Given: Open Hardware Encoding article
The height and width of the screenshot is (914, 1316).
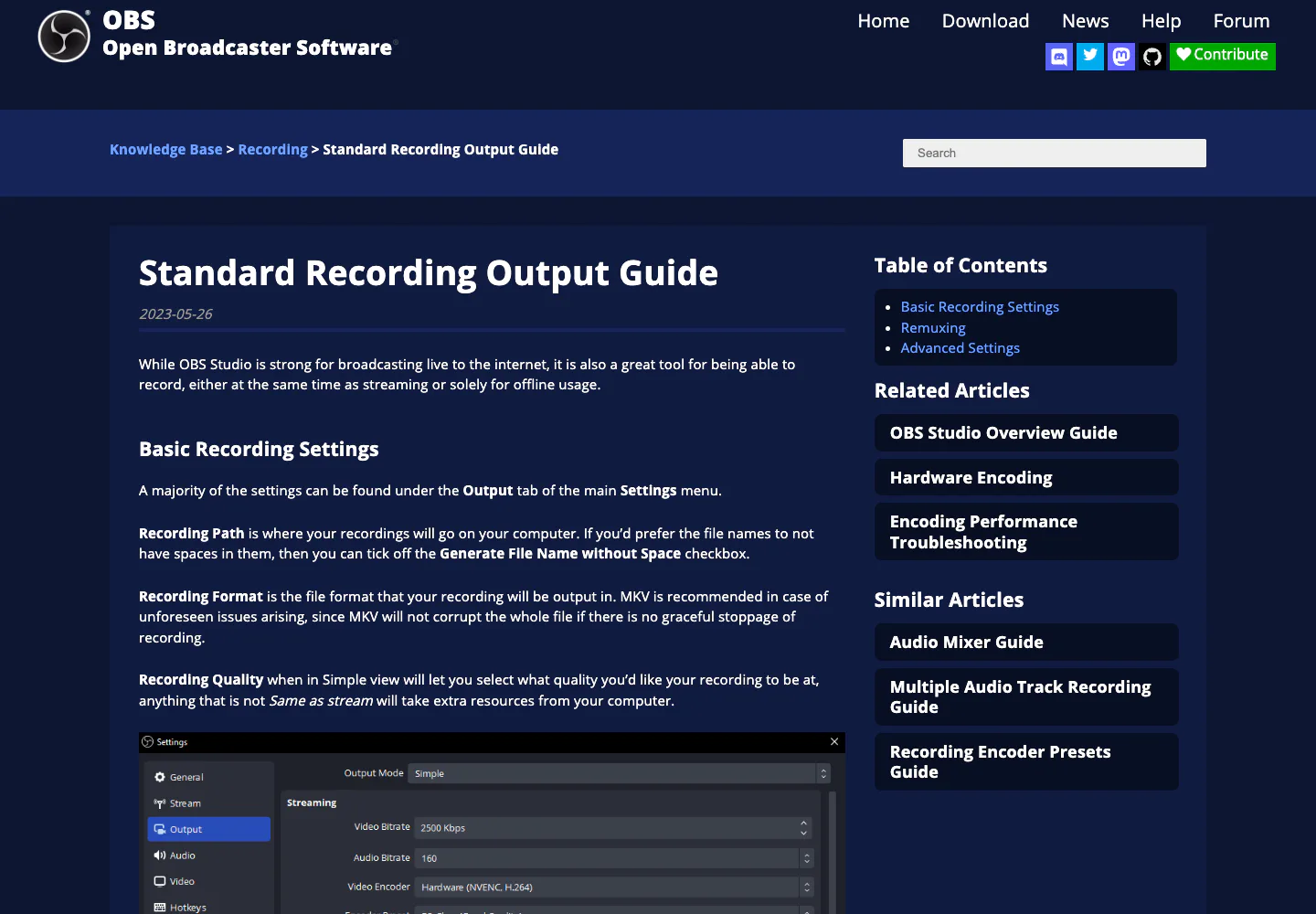Looking at the screenshot, I should pyautogui.click(x=1026, y=477).
